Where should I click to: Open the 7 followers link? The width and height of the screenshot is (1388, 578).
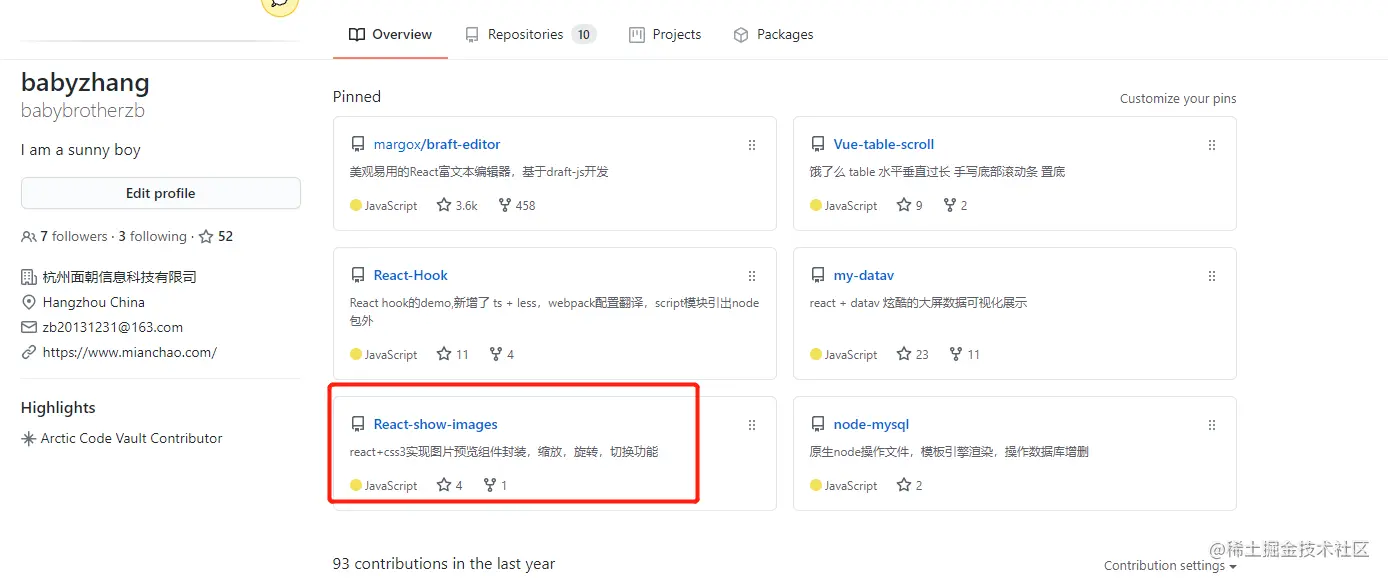(65, 236)
